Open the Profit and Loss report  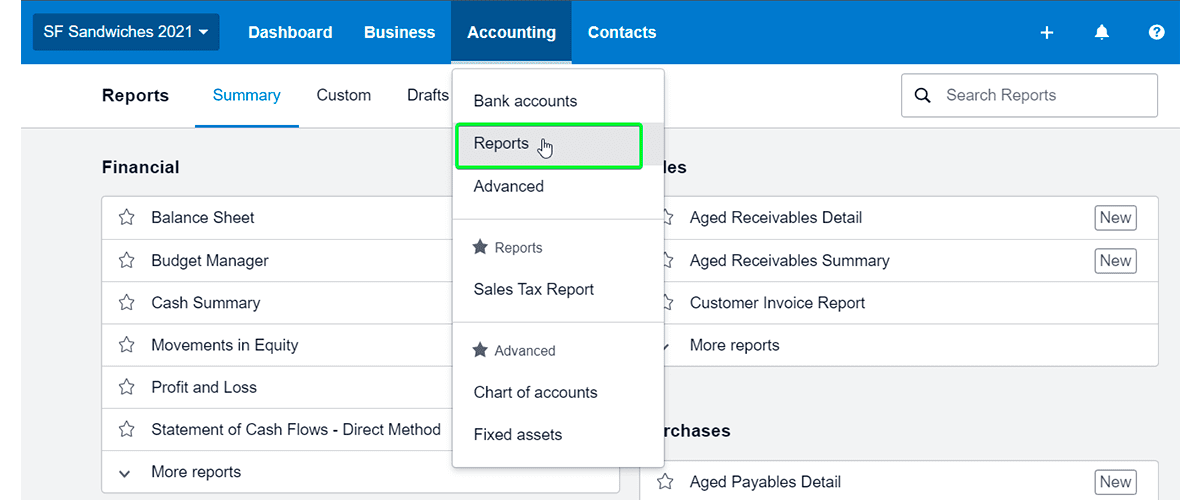click(x=204, y=387)
